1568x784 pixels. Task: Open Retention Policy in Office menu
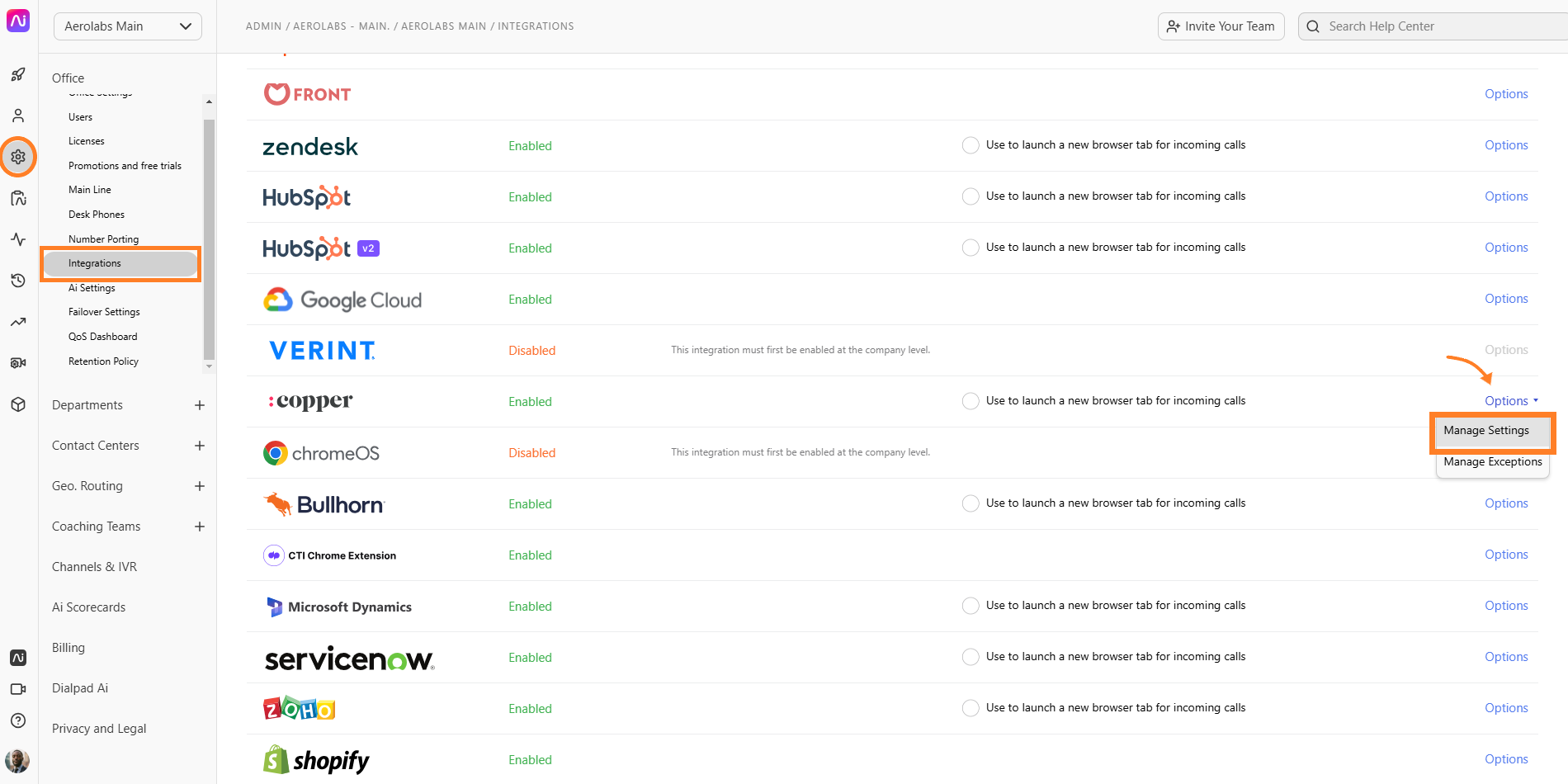(x=103, y=361)
